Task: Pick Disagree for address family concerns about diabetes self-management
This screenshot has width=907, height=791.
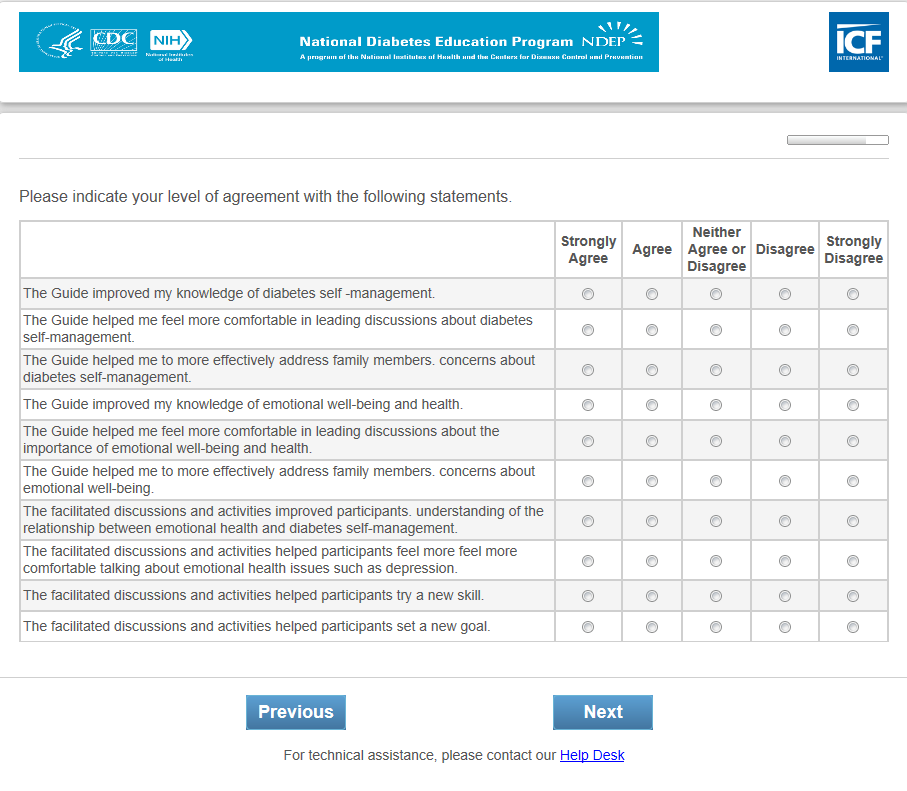Action: (785, 370)
